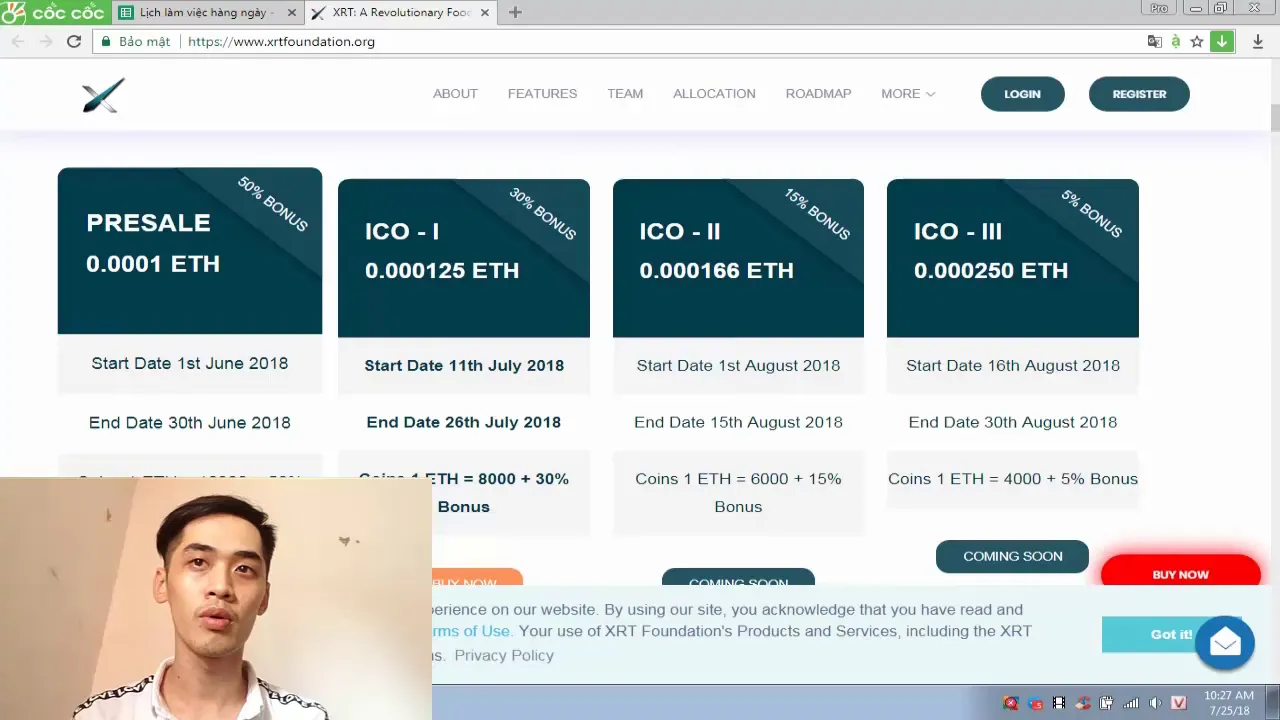Open the taskbar clock showing 10:27 AM
Screen dimensions: 1280x720
[x=1229, y=703]
